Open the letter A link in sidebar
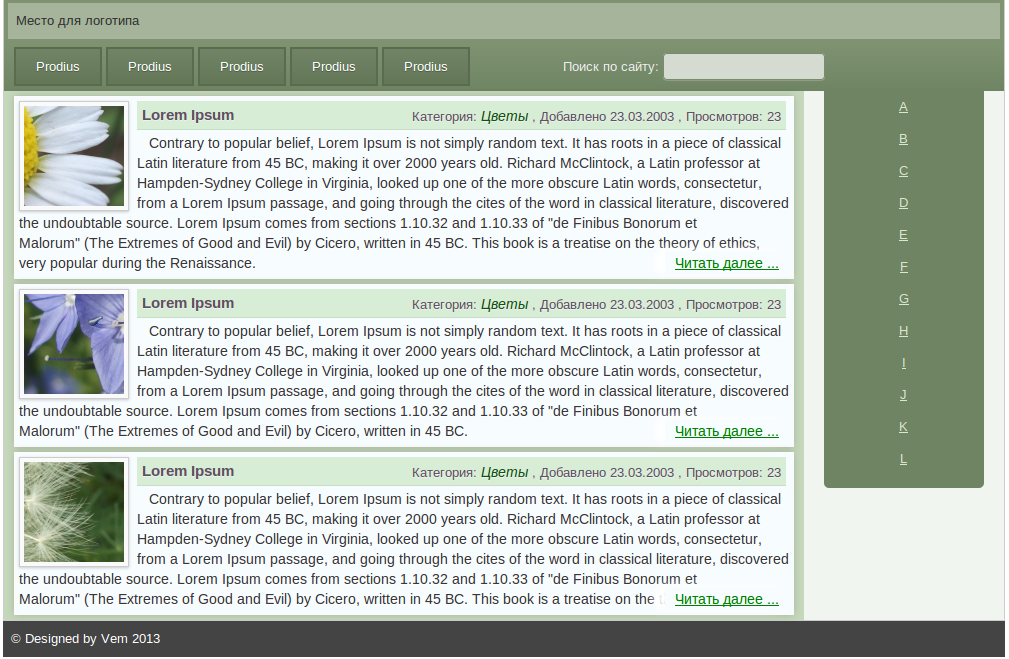The height and width of the screenshot is (659, 1009). point(903,107)
